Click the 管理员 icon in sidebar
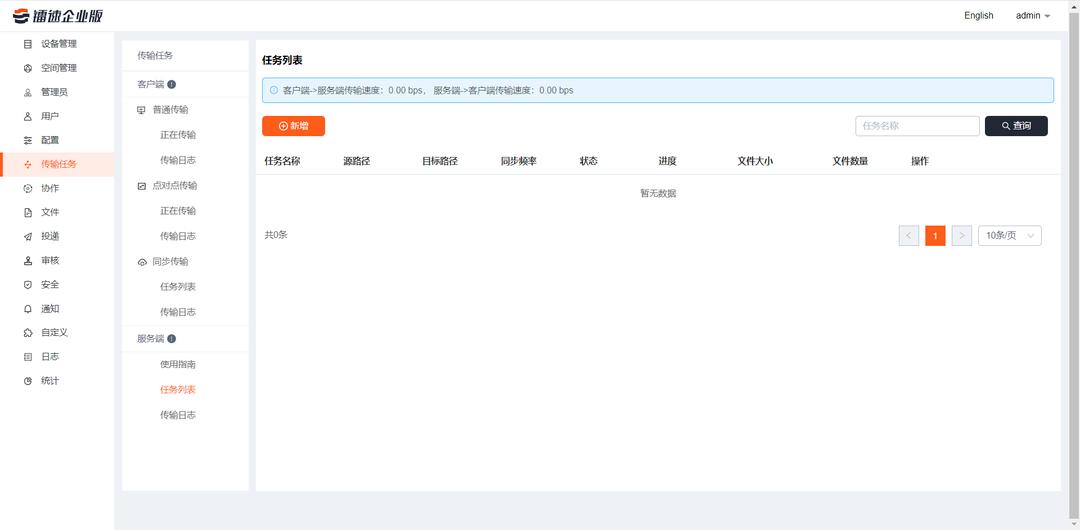The width and height of the screenshot is (1080, 530). [28, 92]
